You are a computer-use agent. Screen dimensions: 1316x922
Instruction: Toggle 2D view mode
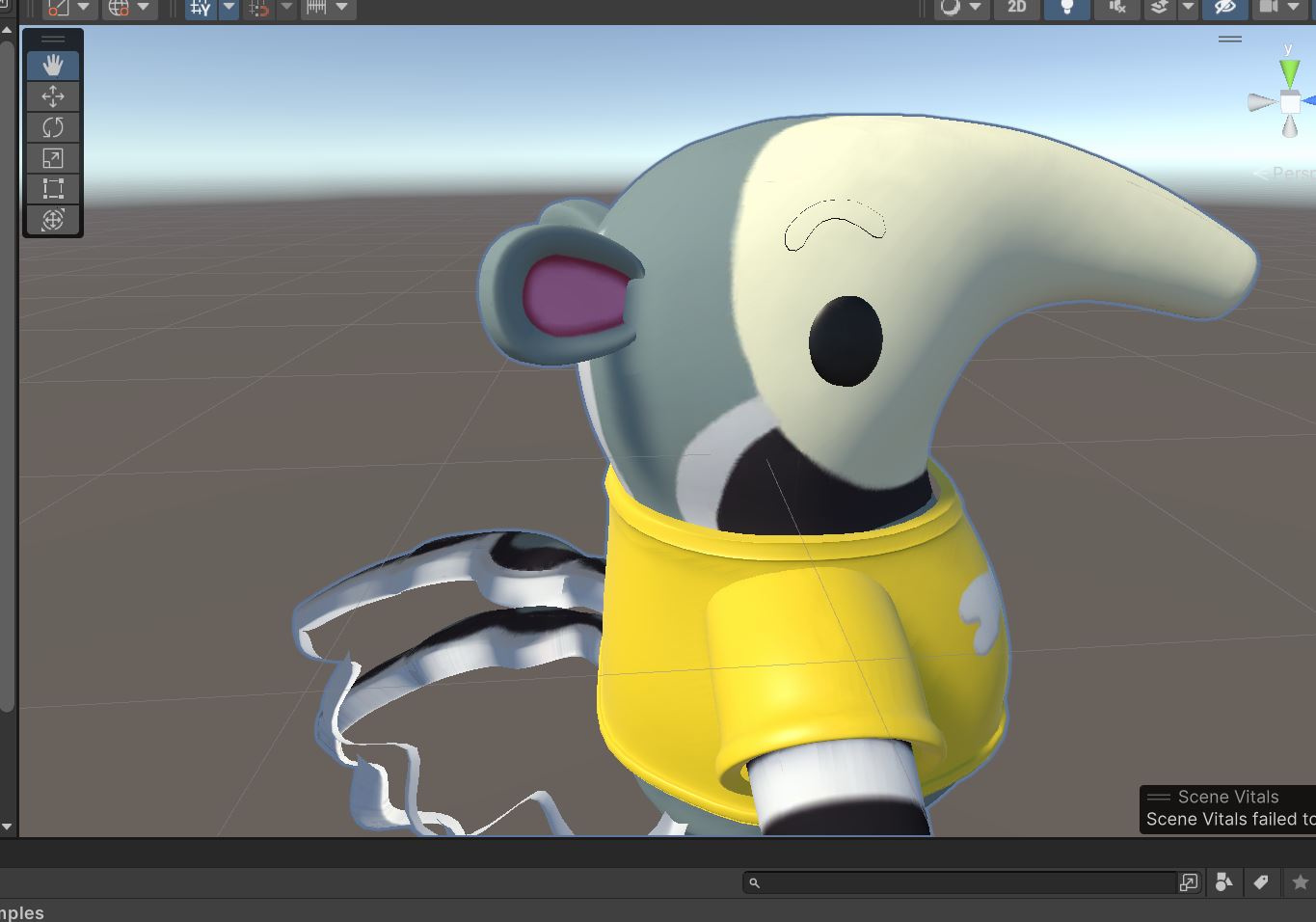point(1017,8)
